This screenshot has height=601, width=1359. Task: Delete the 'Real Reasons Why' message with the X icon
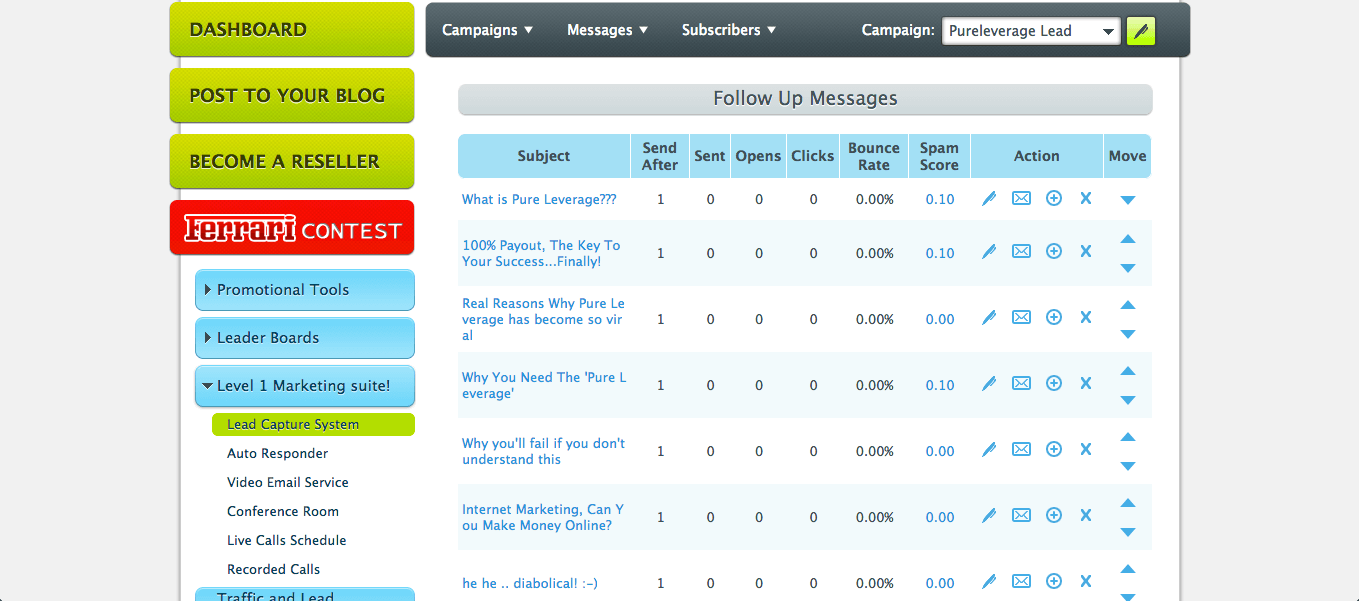(1085, 318)
